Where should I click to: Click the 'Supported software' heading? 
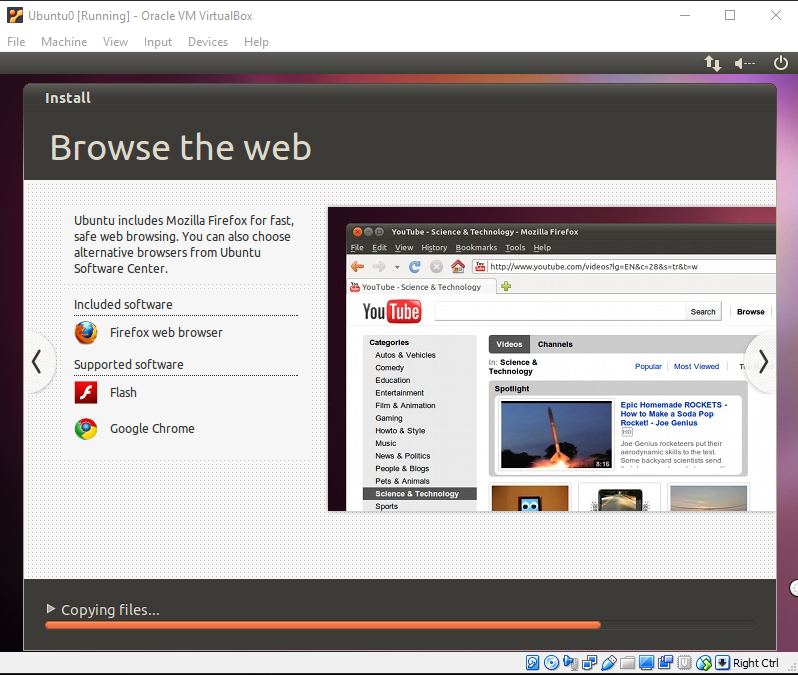coord(129,364)
